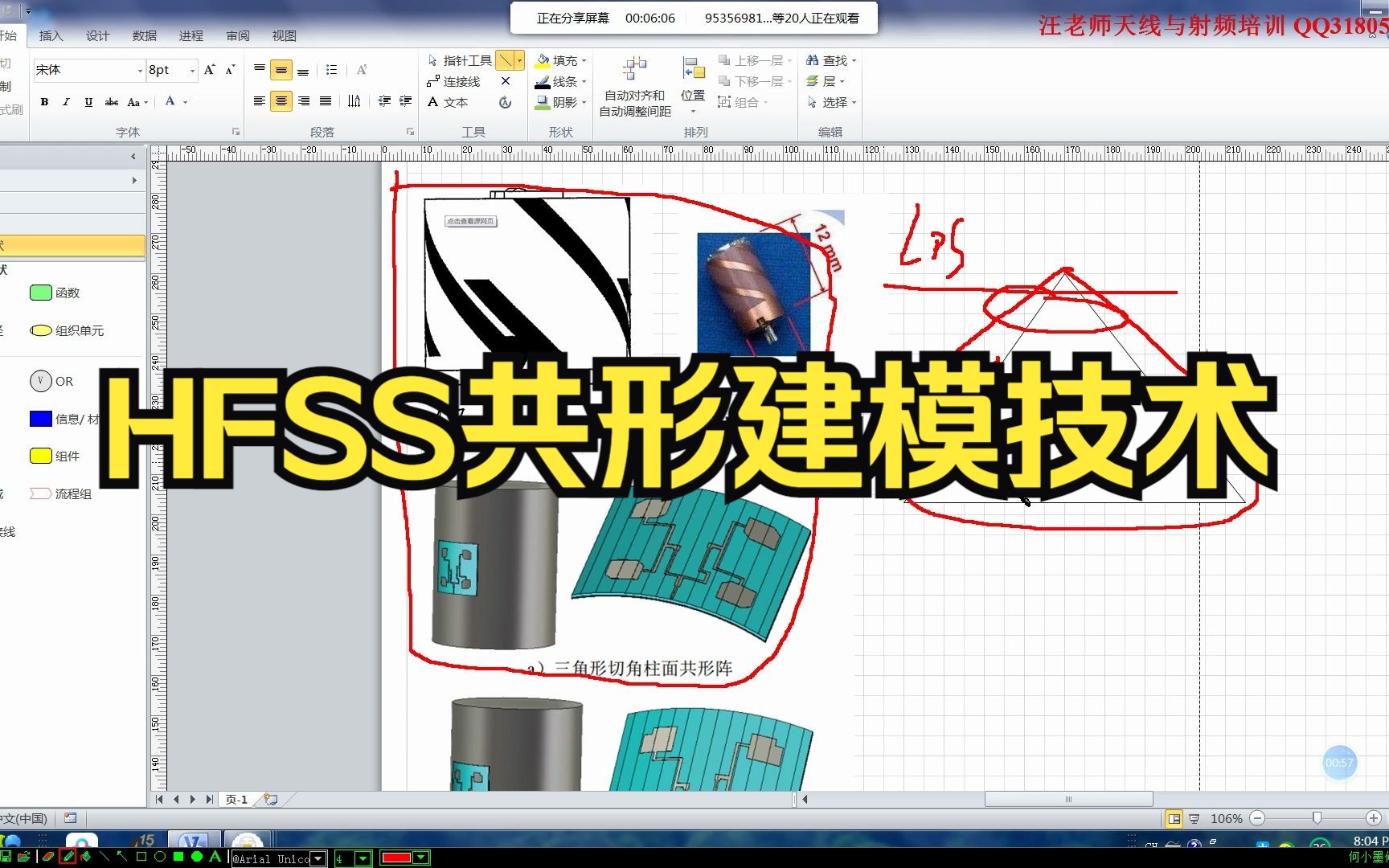Screen dimensions: 1389x868
Task: Select the OR shape in stencil
Action: coord(51,381)
